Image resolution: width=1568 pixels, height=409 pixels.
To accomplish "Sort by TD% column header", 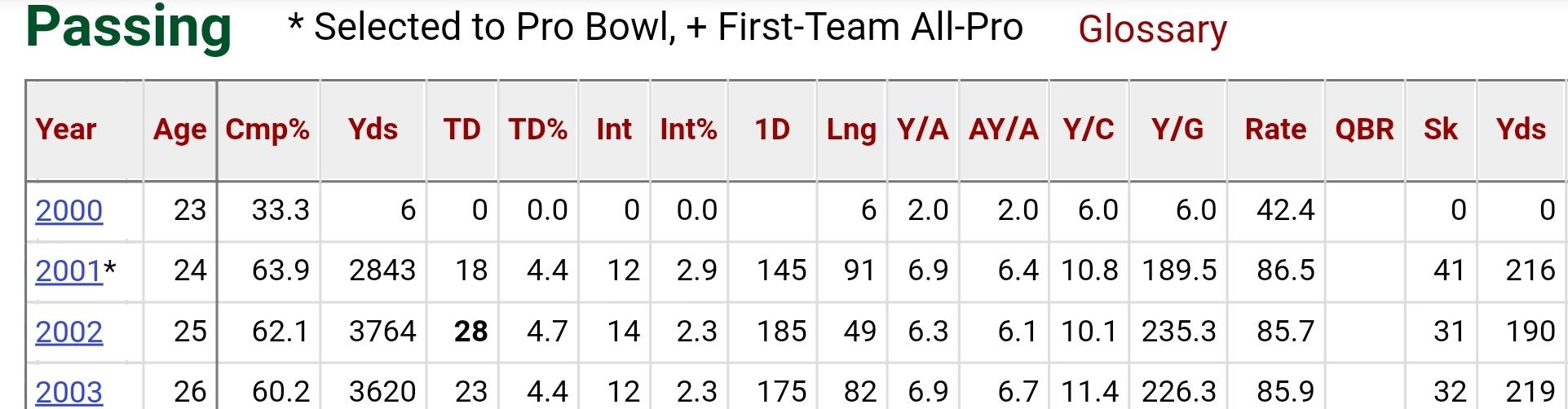I will click(x=538, y=130).
